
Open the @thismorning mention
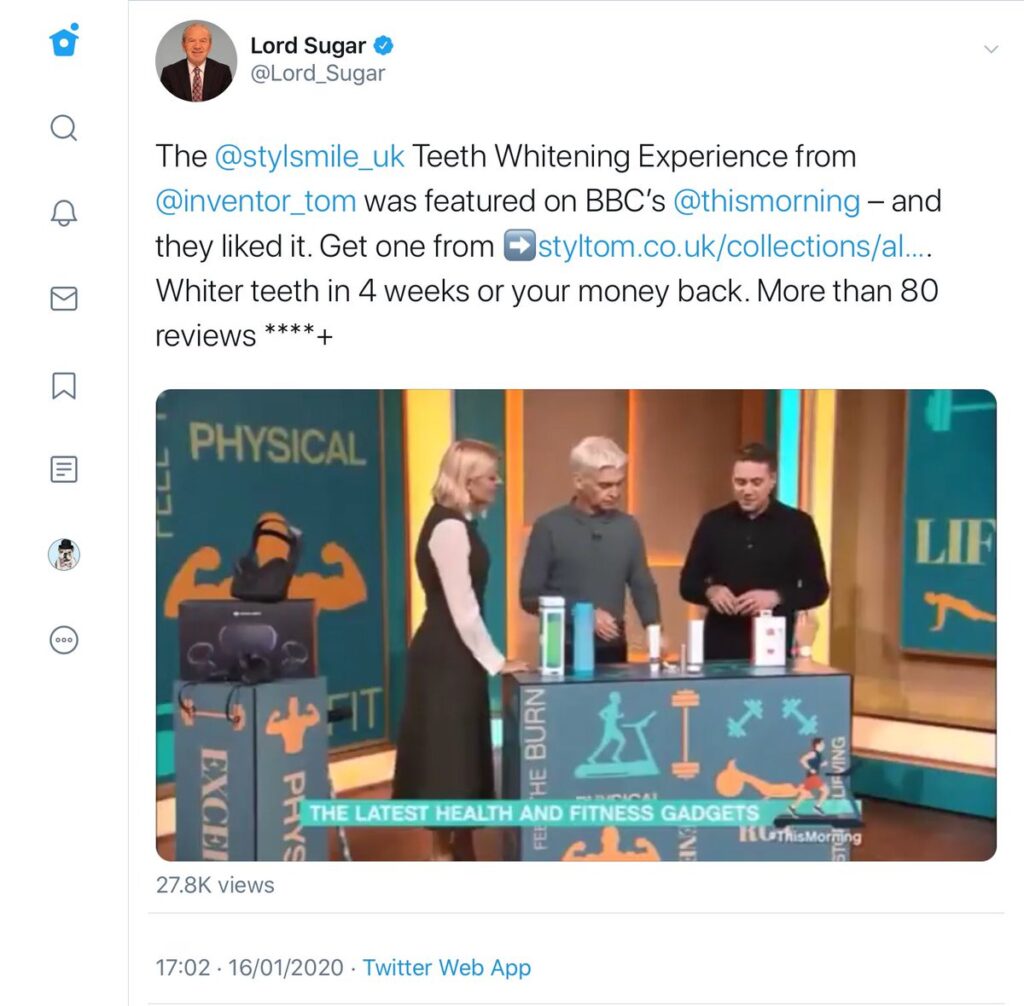coord(766,201)
